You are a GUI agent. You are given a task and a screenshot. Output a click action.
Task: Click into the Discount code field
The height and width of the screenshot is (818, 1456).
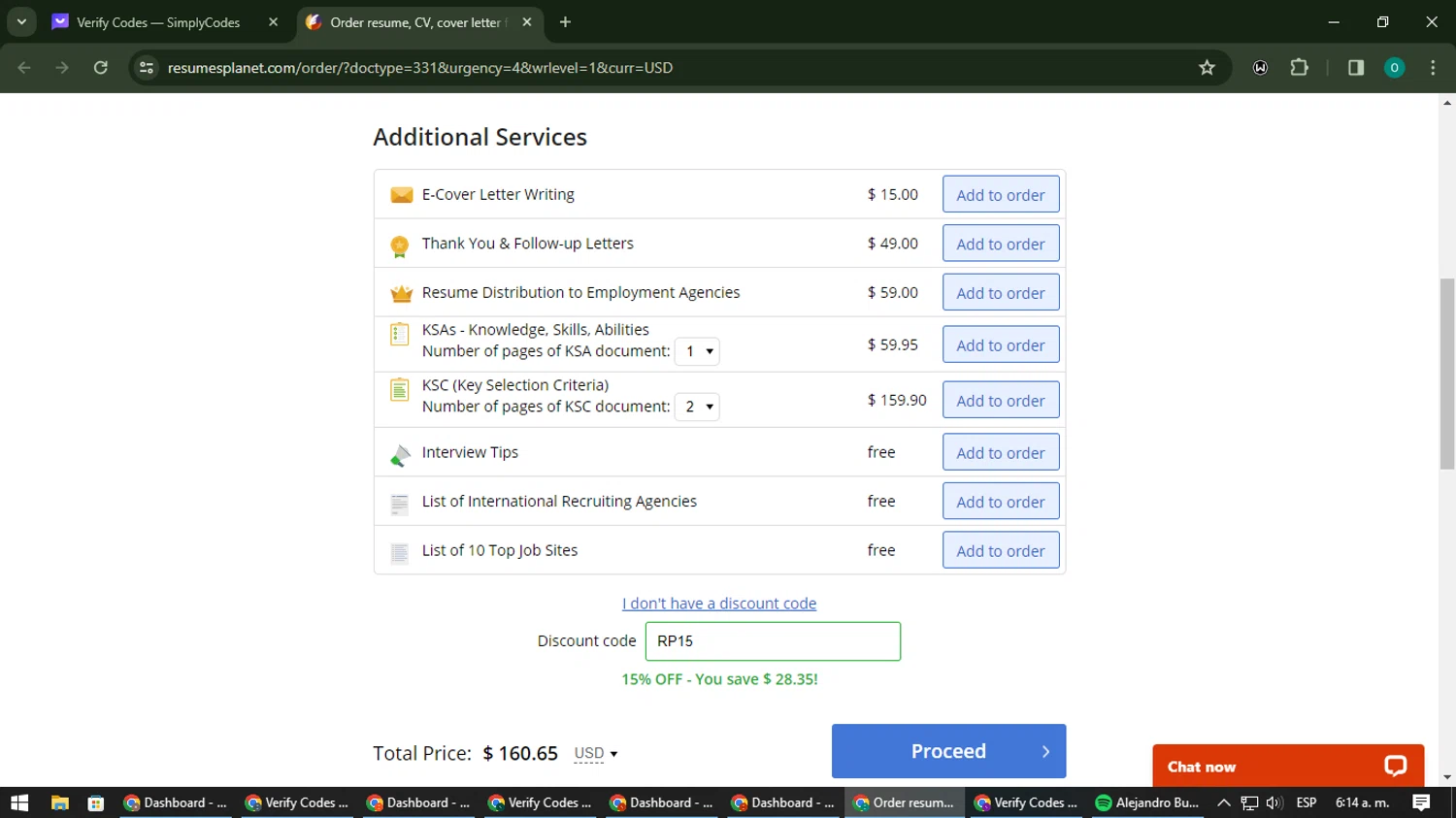tap(773, 641)
